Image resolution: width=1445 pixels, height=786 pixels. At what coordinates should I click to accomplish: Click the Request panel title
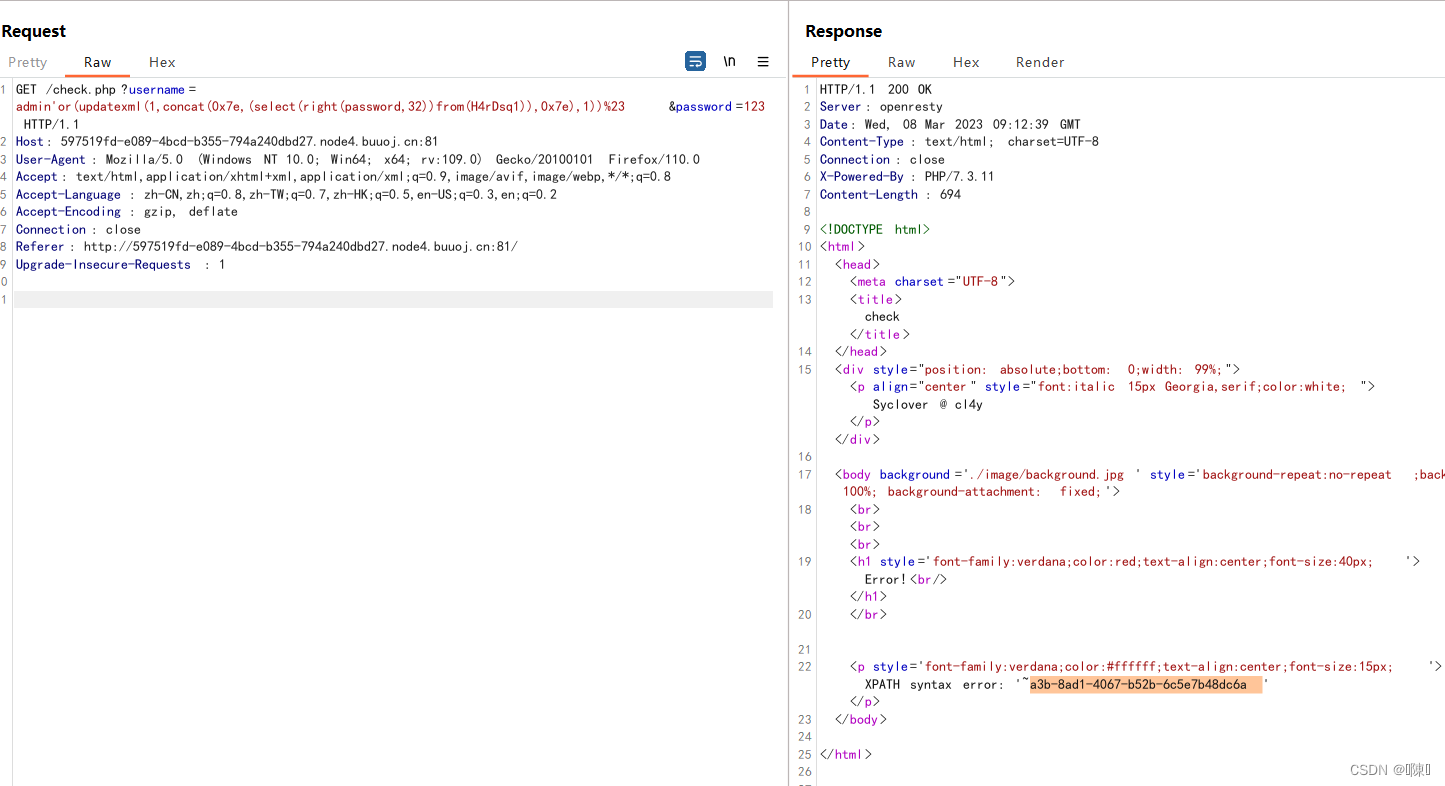(33, 31)
